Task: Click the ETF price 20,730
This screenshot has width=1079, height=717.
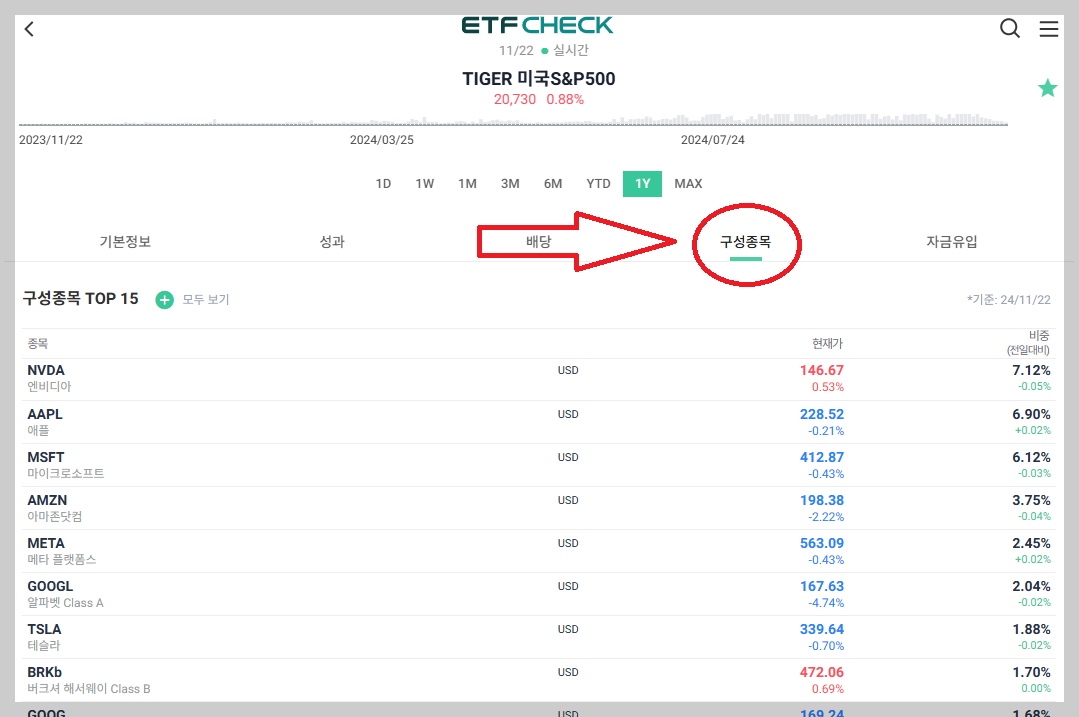Action: pos(515,100)
